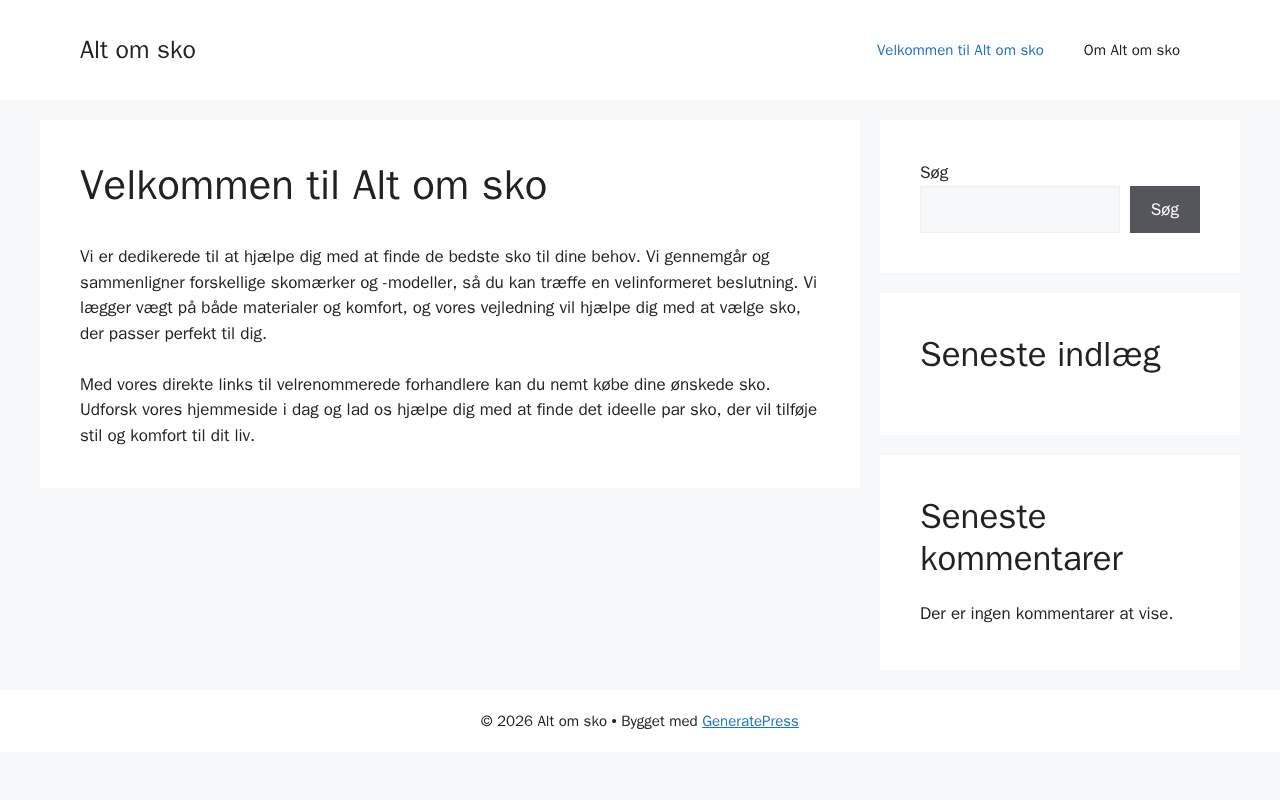The width and height of the screenshot is (1280, 800).
Task: Click the site title 'Alt om sko' in header
Action: tap(138, 50)
